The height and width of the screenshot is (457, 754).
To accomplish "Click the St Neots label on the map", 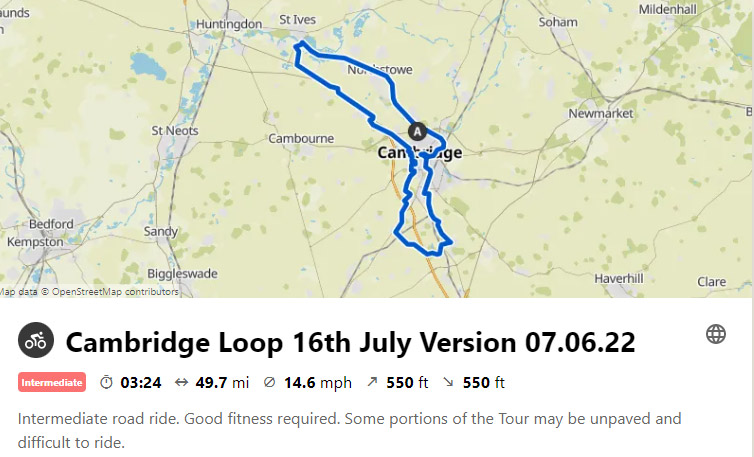I will (175, 130).
